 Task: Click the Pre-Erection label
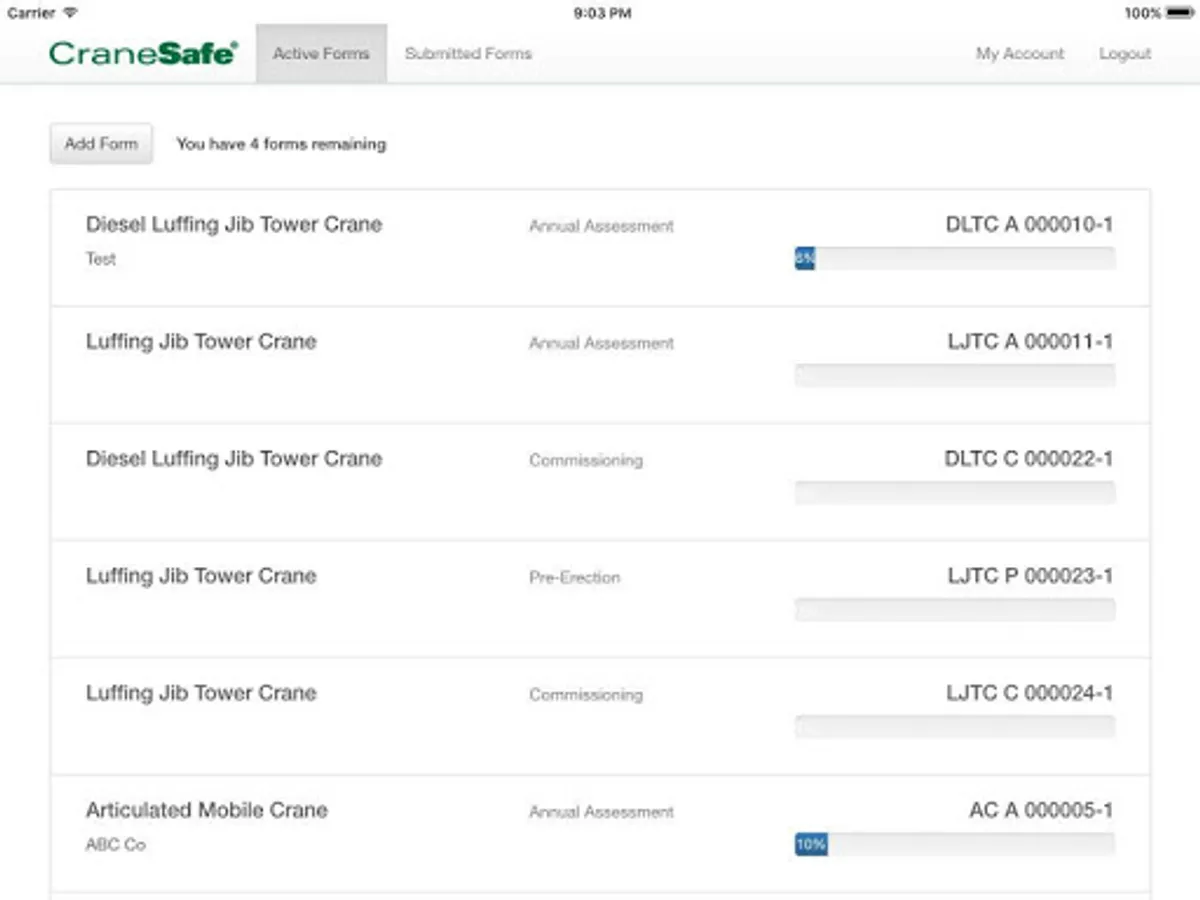click(574, 578)
